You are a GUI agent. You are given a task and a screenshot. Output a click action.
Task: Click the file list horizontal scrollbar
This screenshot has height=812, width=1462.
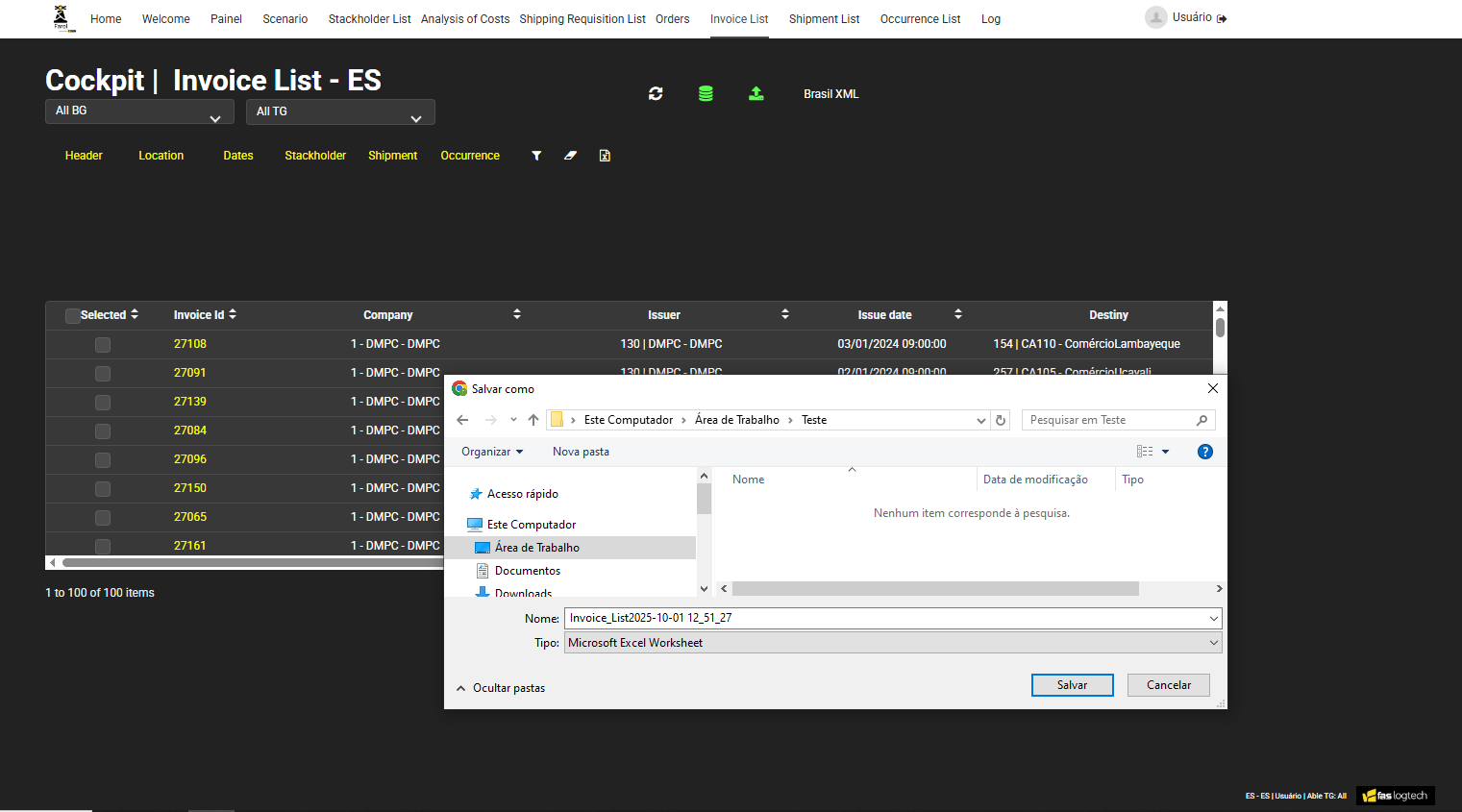coord(934,589)
